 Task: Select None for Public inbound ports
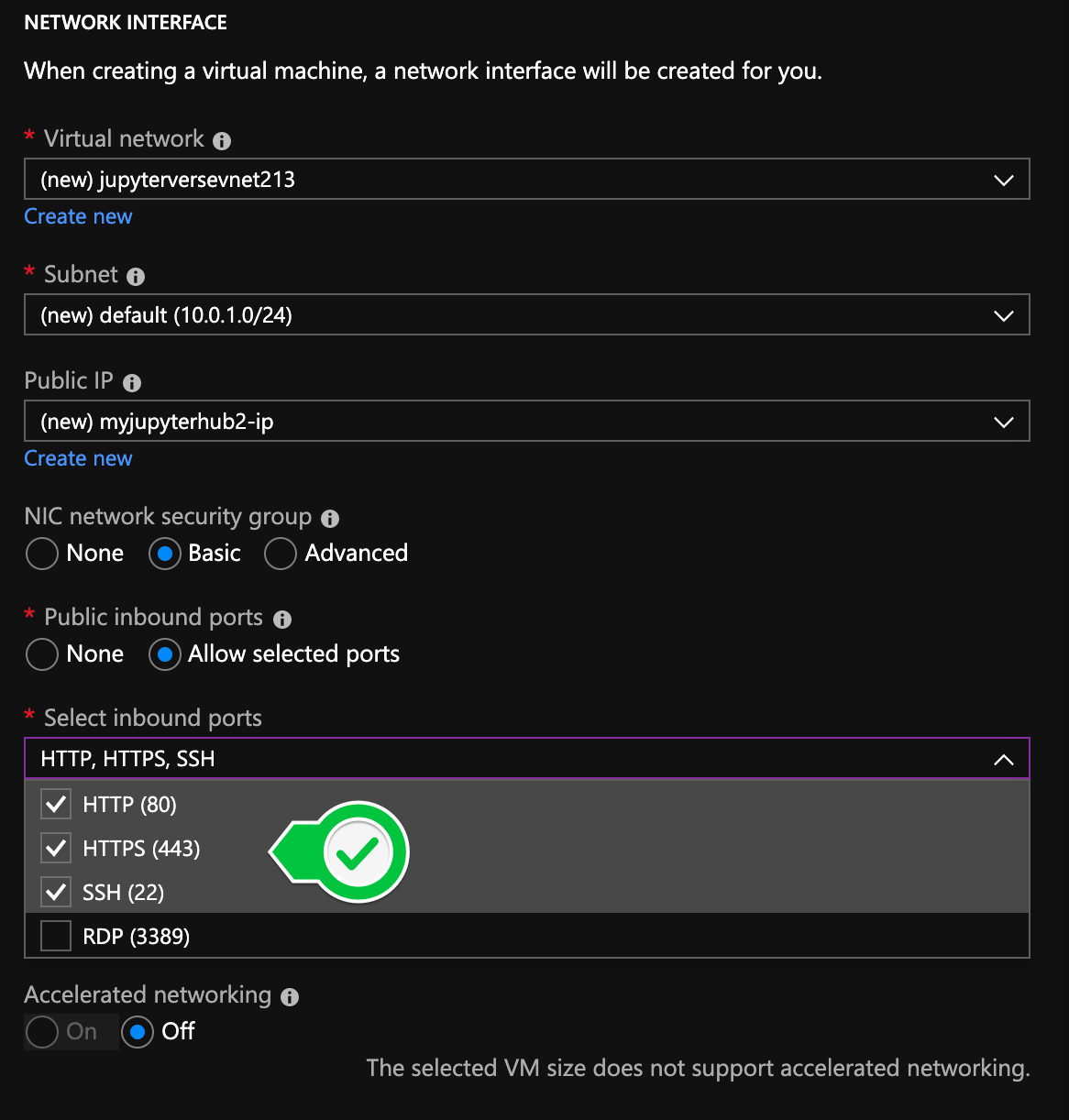coord(42,654)
